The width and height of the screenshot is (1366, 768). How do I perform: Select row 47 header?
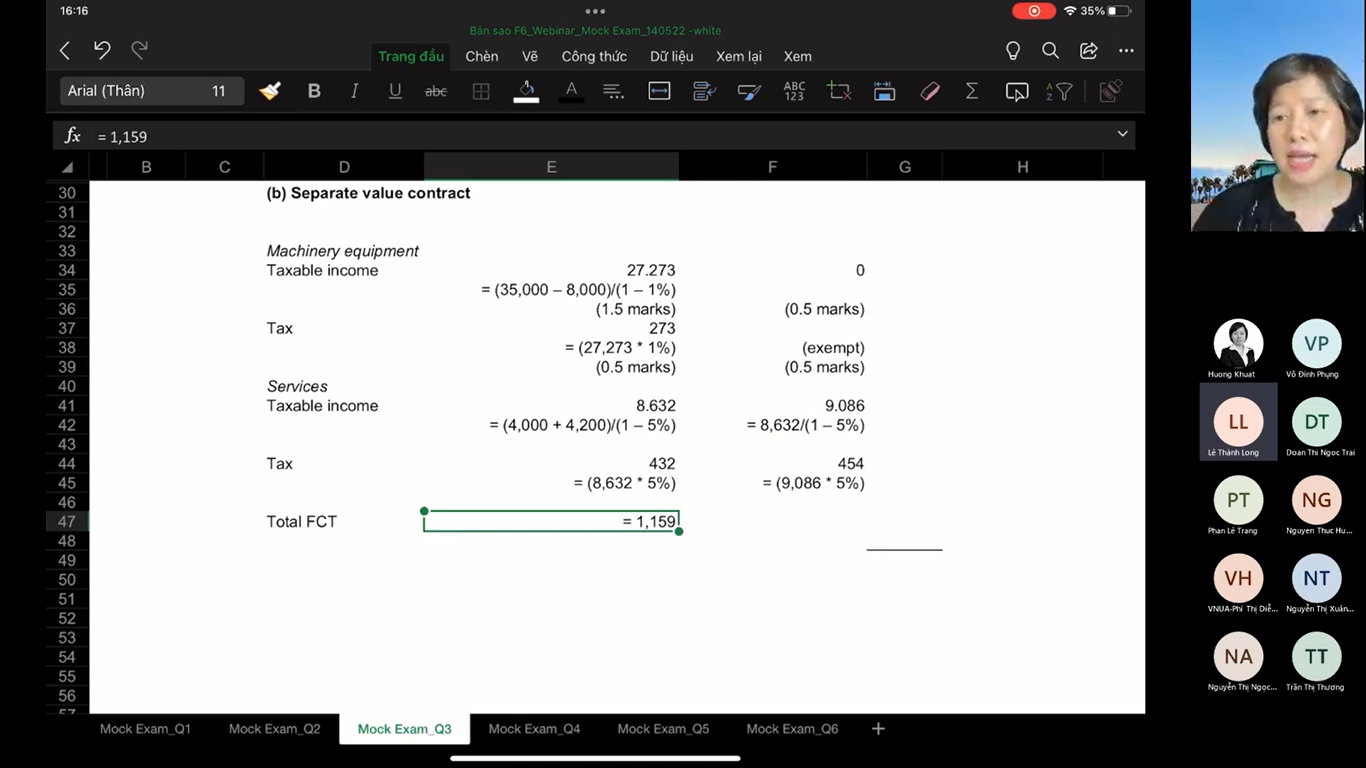[x=67, y=521]
